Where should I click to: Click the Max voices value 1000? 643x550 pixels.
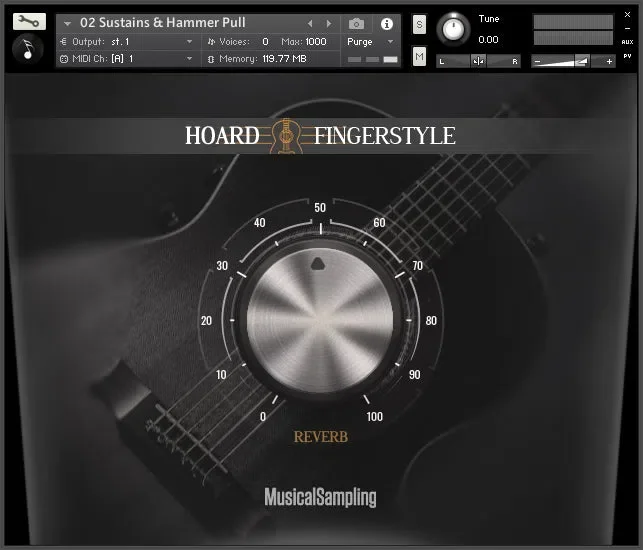pyautogui.click(x=316, y=41)
